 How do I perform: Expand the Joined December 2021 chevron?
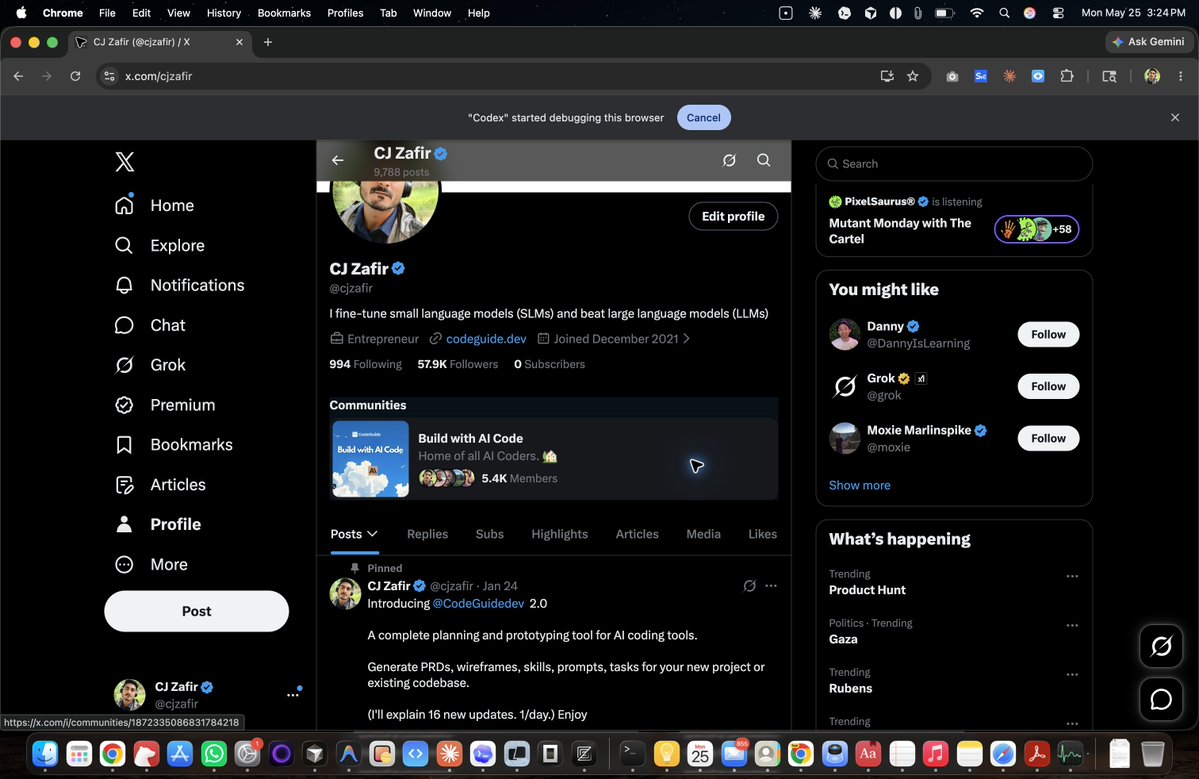click(x=686, y=339)
